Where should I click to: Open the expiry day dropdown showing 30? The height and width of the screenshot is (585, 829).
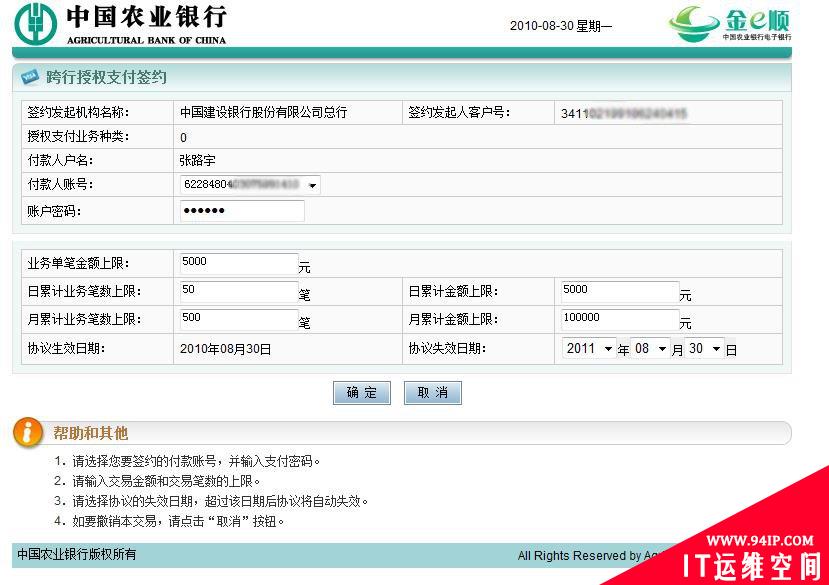tap(704, 349)
